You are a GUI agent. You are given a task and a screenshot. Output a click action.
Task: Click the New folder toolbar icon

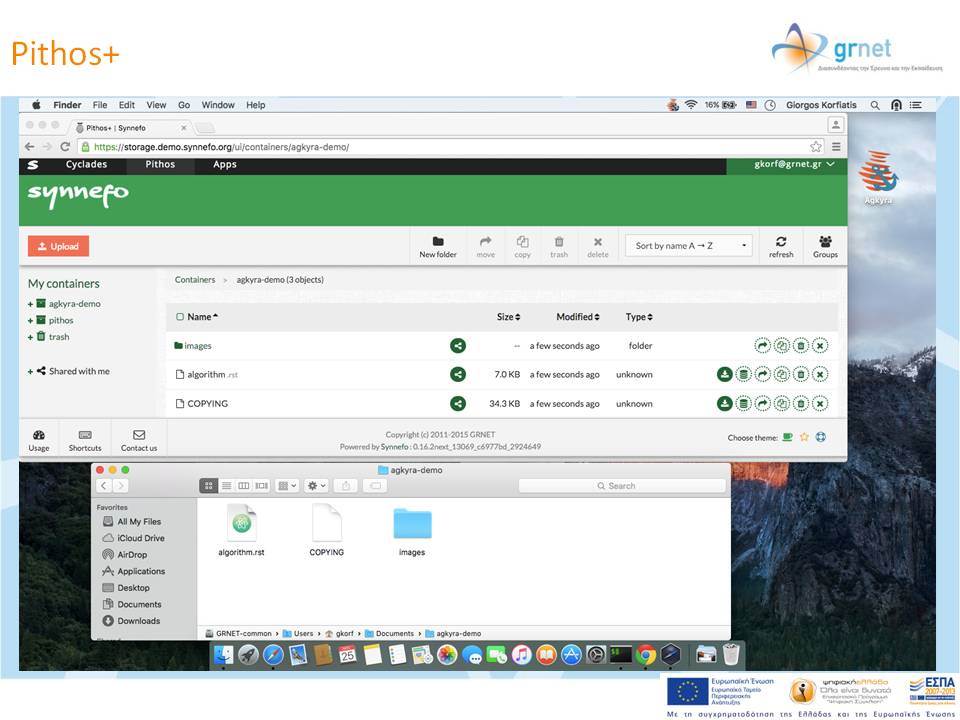(x=438, y=241)
